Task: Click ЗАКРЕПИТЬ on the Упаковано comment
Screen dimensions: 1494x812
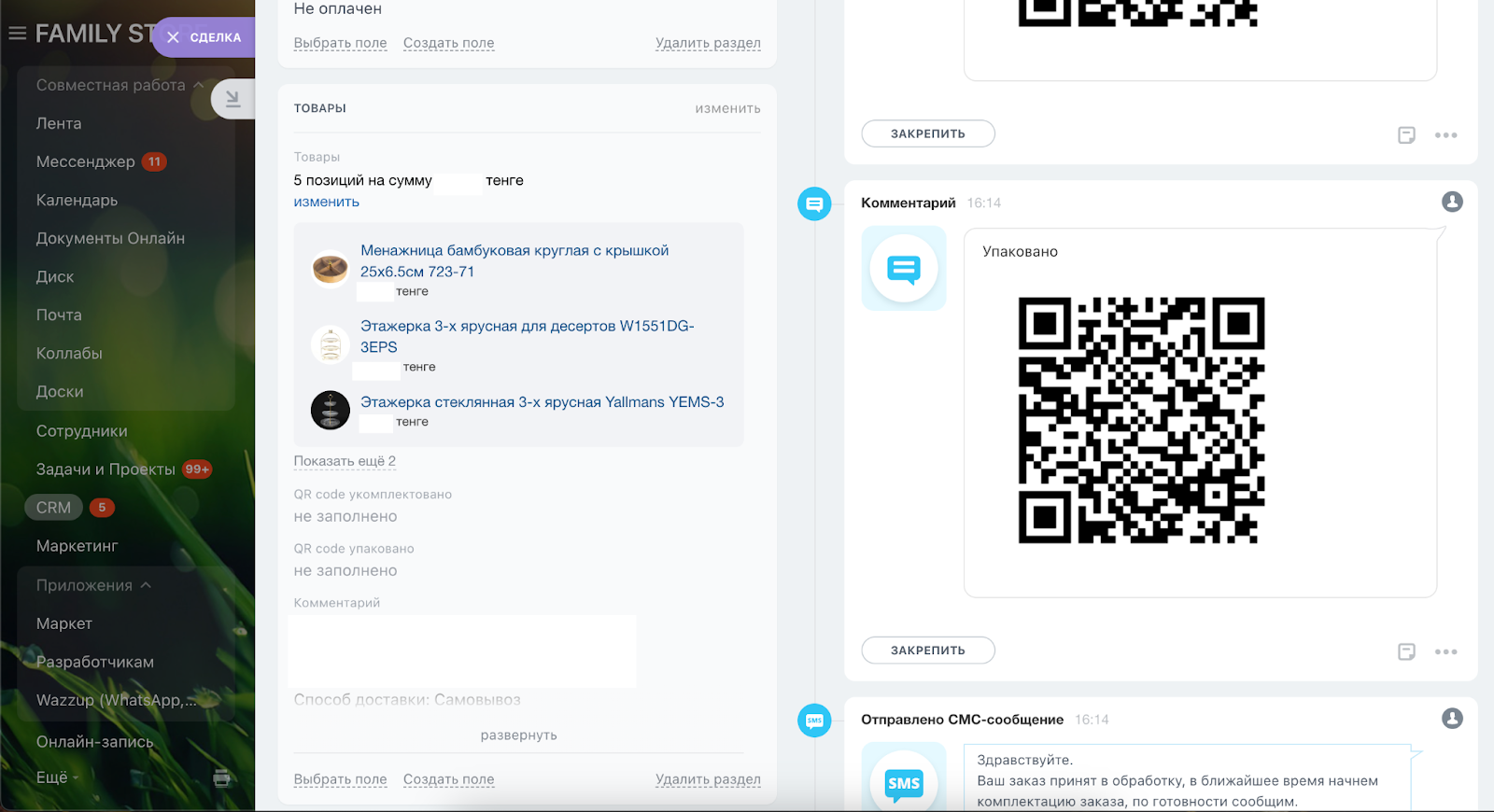Action: [x=927, y=651]
